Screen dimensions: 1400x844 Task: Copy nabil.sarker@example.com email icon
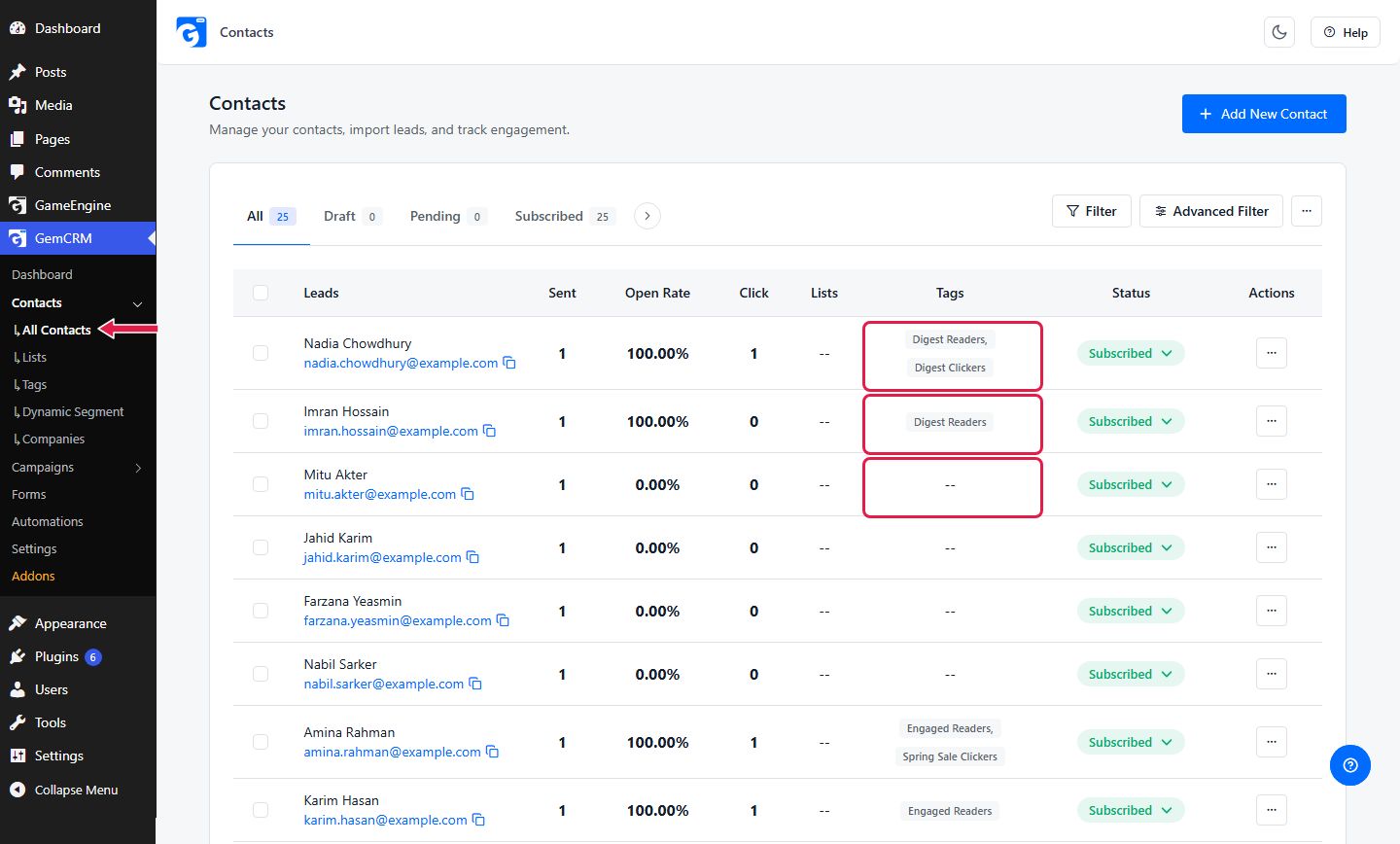tap(476, 684)
